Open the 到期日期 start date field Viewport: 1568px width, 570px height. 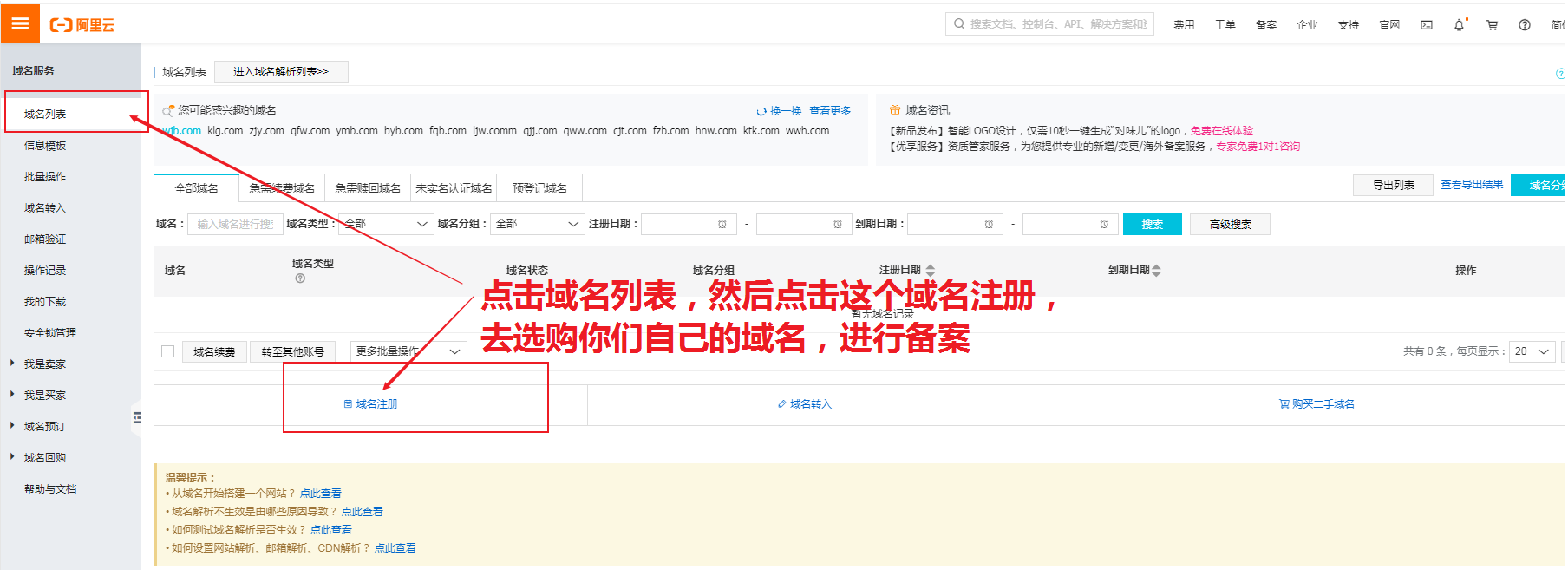click(x=955, y=224)
